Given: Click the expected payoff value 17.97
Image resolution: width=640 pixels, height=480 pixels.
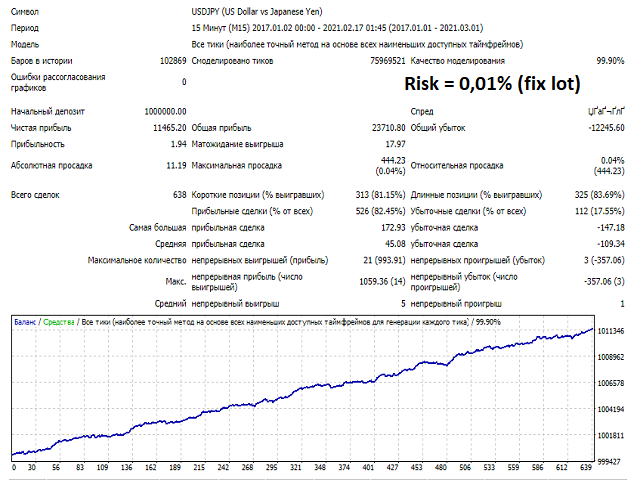Looking at the screenshot, I should coord(394,145).
